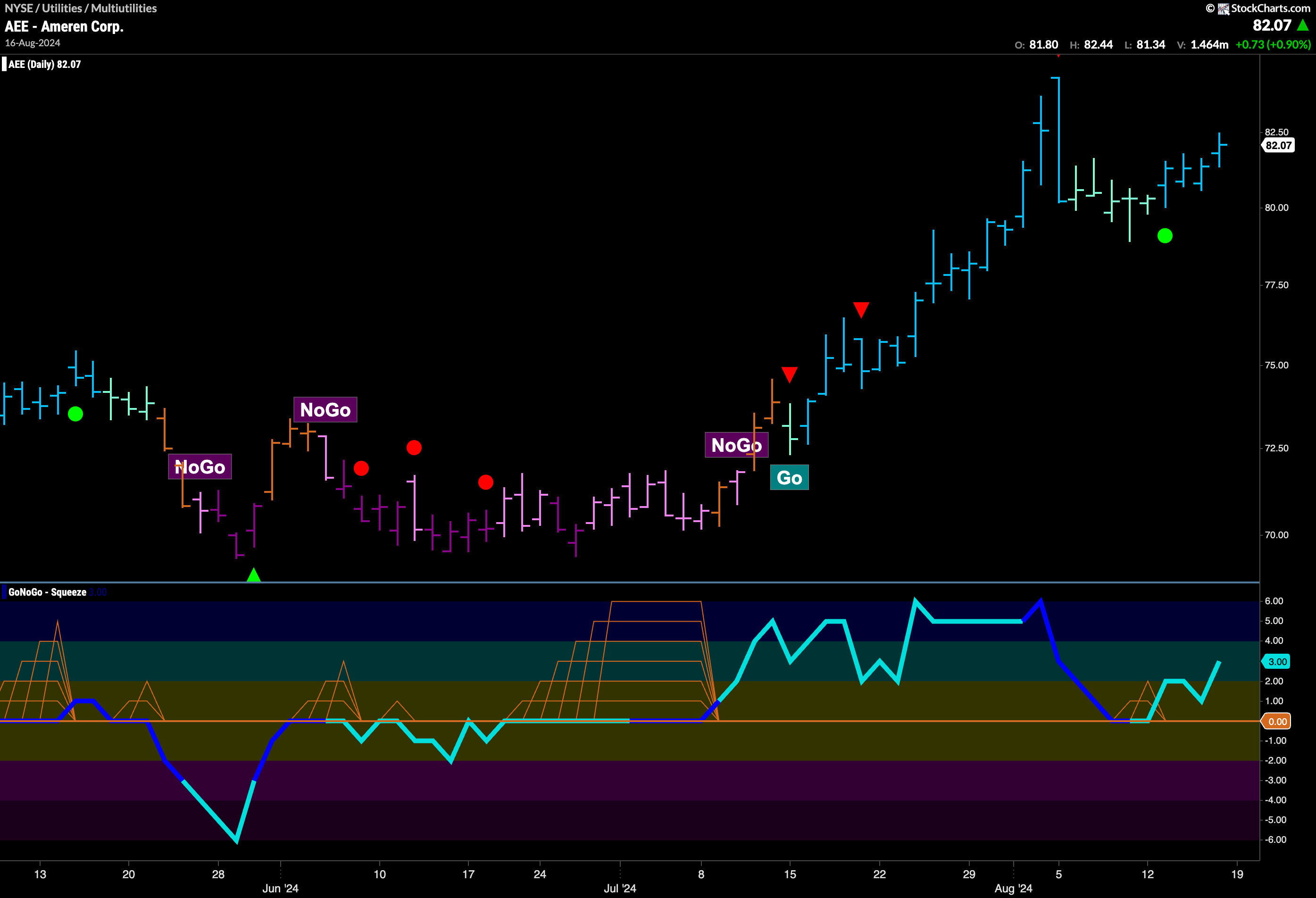
Task: Click the 'Aug '24' axis label
Action: 1014,889
